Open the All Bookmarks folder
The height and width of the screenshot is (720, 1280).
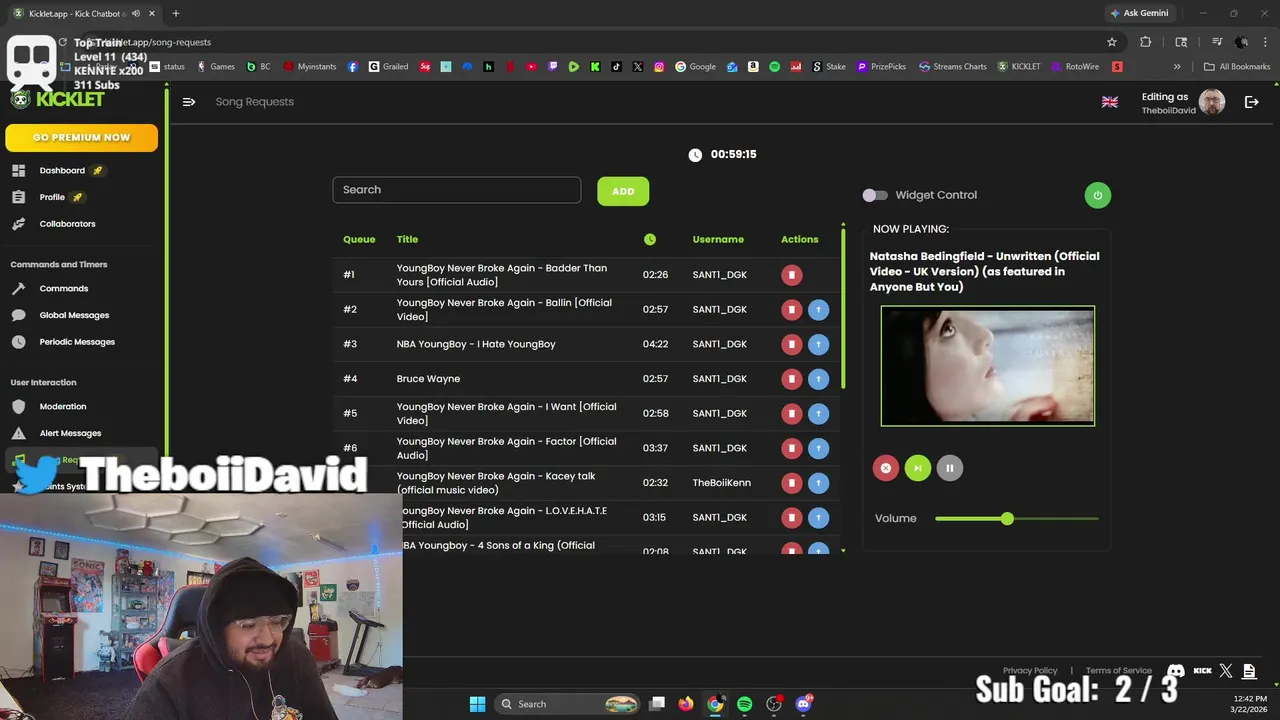(1237, 67)
